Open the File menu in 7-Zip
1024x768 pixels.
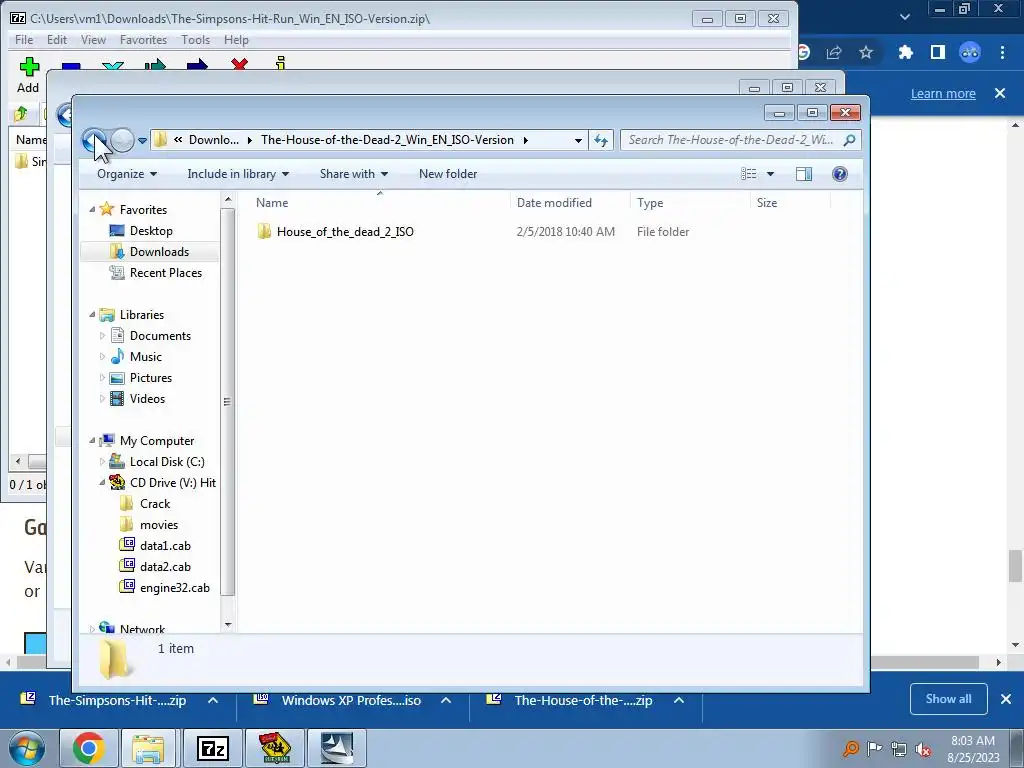tap(24, 40)
